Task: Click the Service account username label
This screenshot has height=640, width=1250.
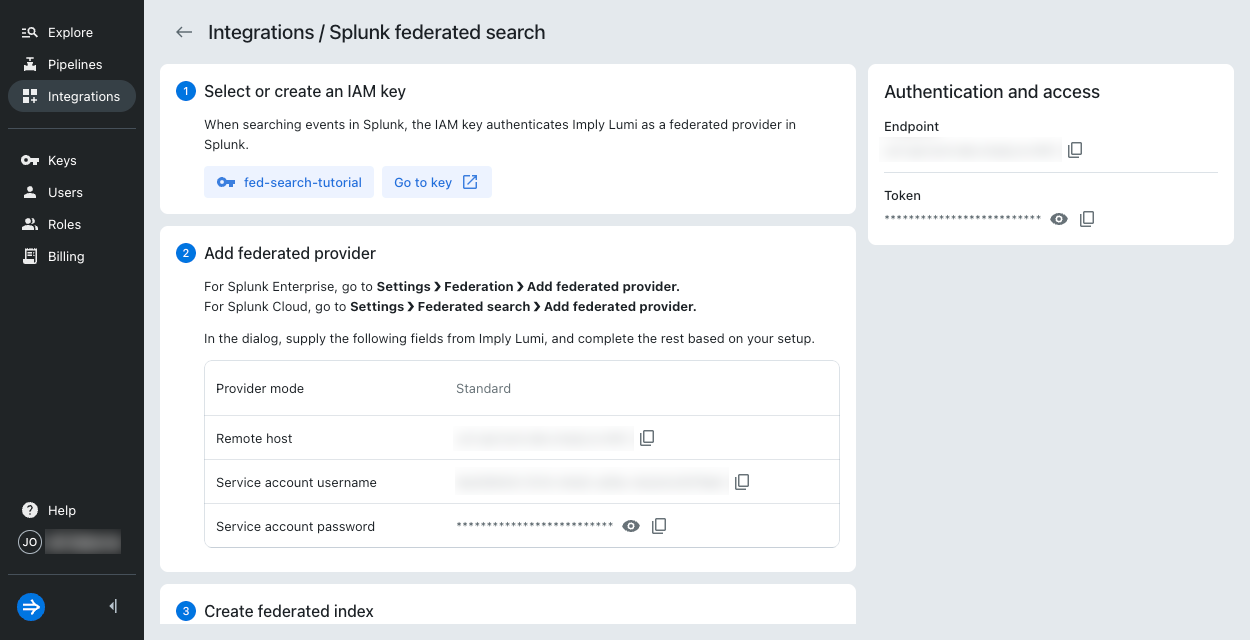Action: (x=296, y=482)
